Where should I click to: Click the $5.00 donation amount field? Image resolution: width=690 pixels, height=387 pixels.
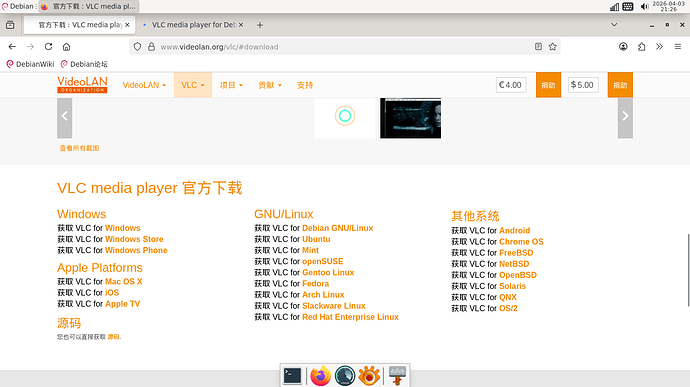pos(583,85)
